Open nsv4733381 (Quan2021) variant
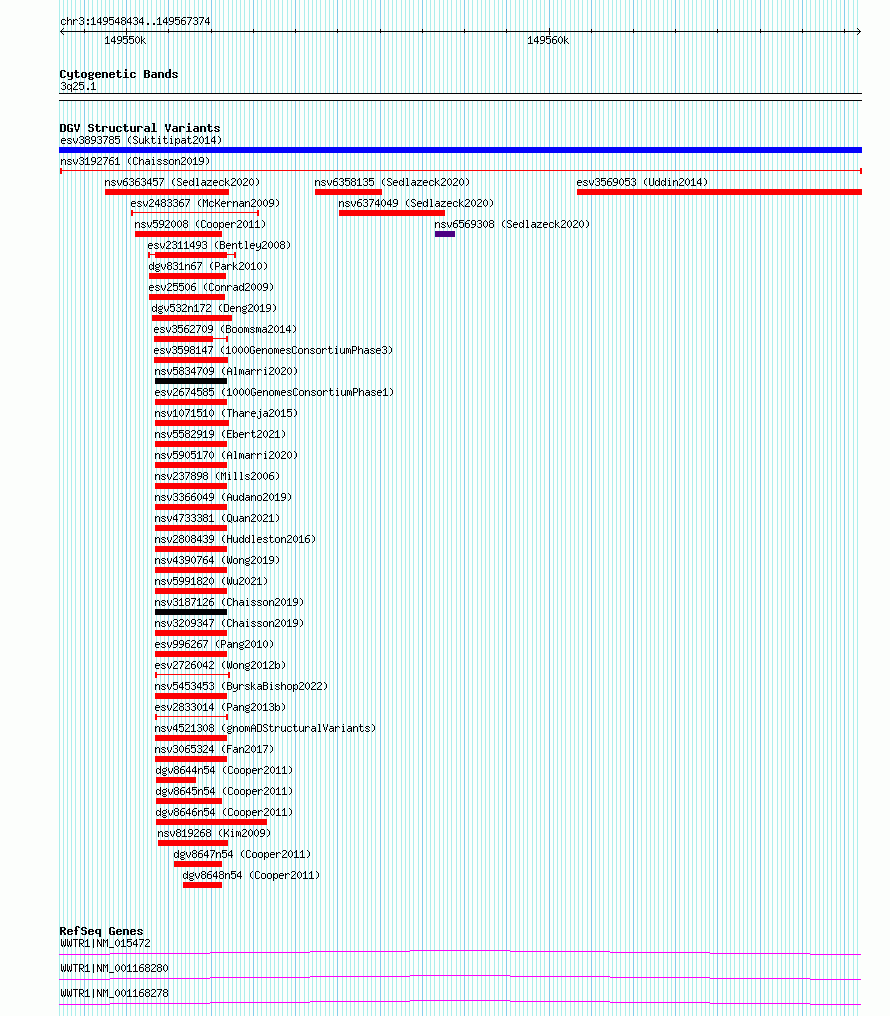890x1016 pixels. tap(217, 518)
